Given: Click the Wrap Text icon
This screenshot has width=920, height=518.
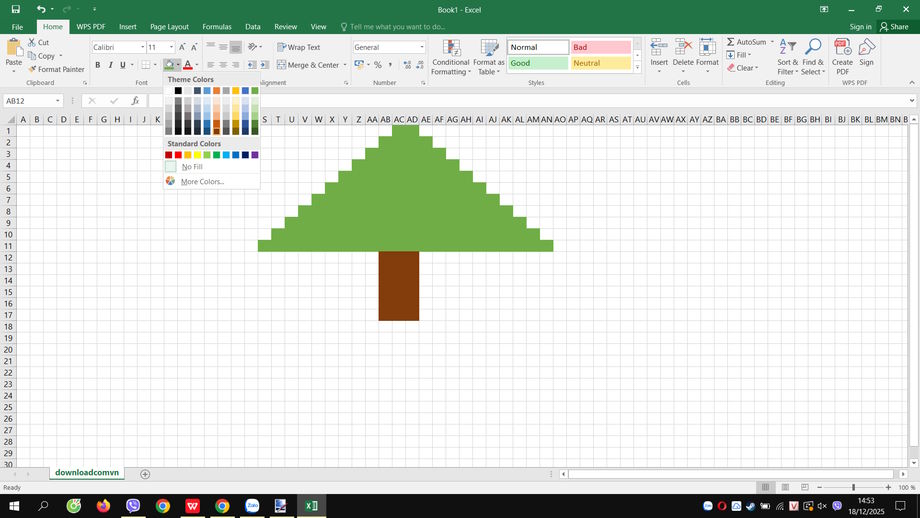Looking at the screenshot, I should pyautogui.click(x=281, y=47).
